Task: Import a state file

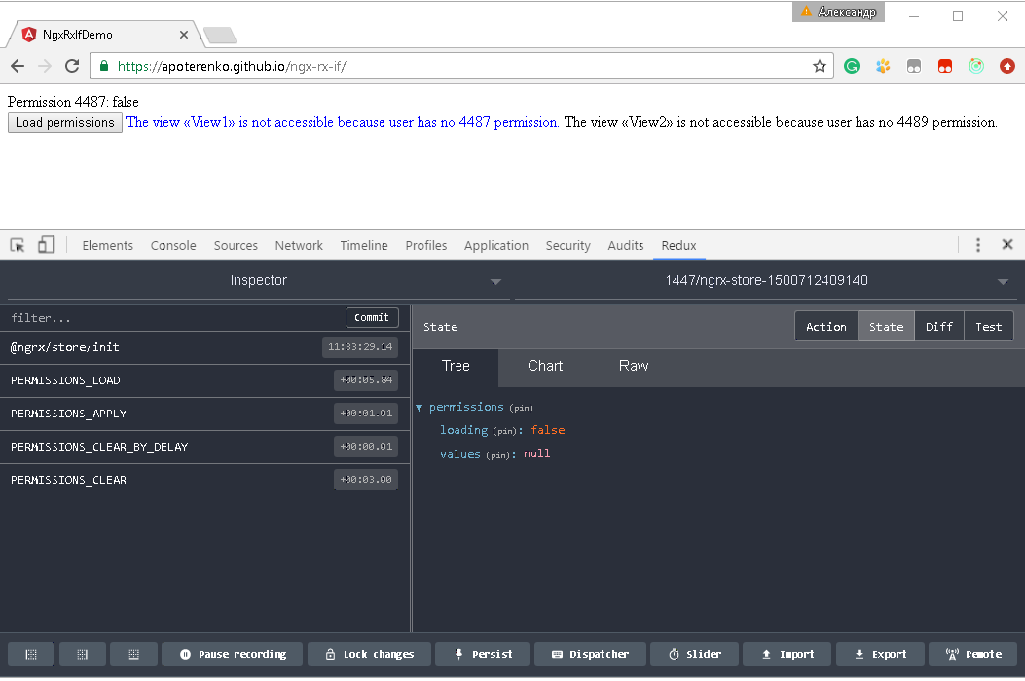Action: [x=787, y=654]
